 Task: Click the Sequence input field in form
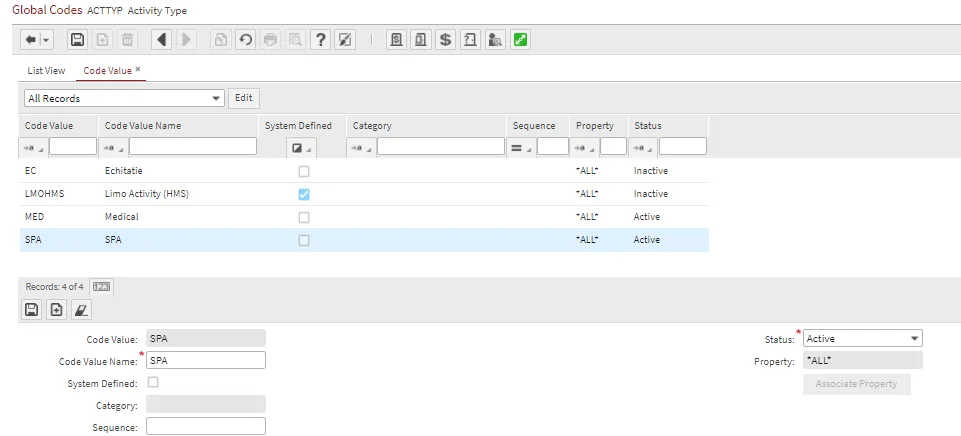[x=206, y=426]
